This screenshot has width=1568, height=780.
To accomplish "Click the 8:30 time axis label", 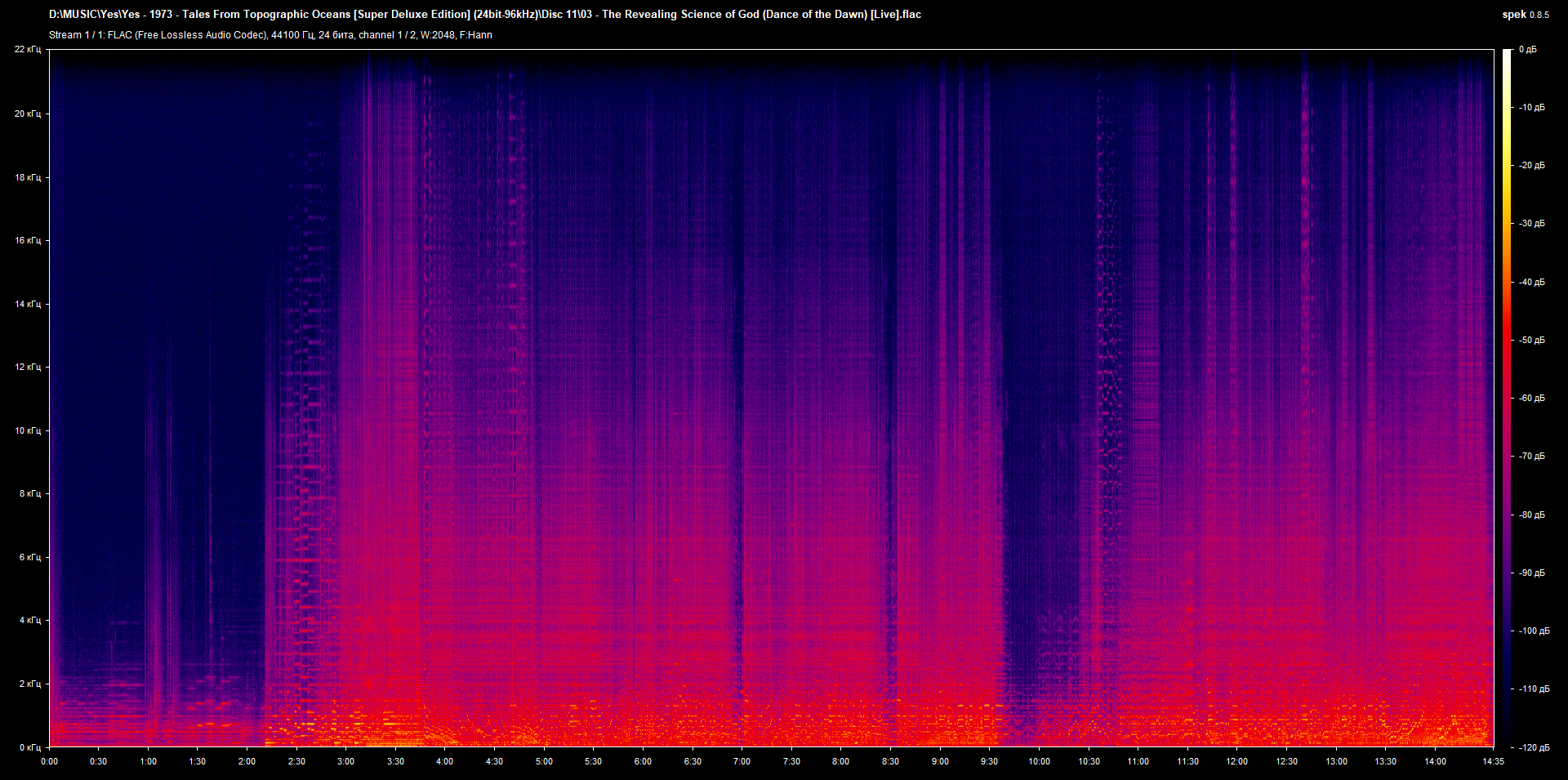I will click(x=890, y=761).
